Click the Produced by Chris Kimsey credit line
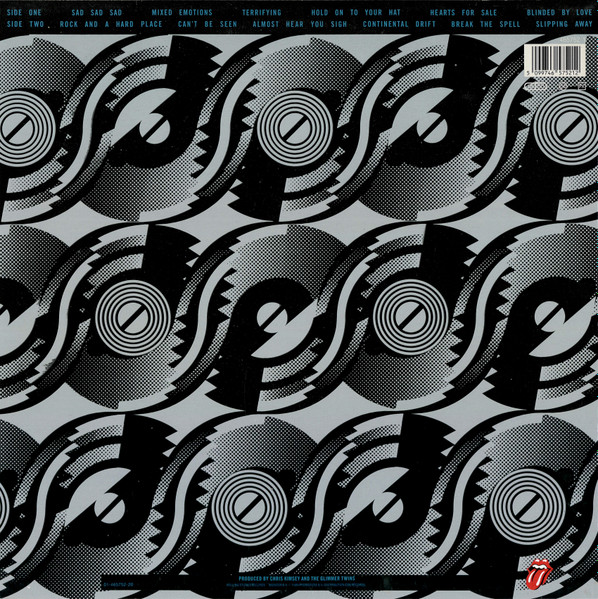This screenshot has width=598, height=599. 297,578
